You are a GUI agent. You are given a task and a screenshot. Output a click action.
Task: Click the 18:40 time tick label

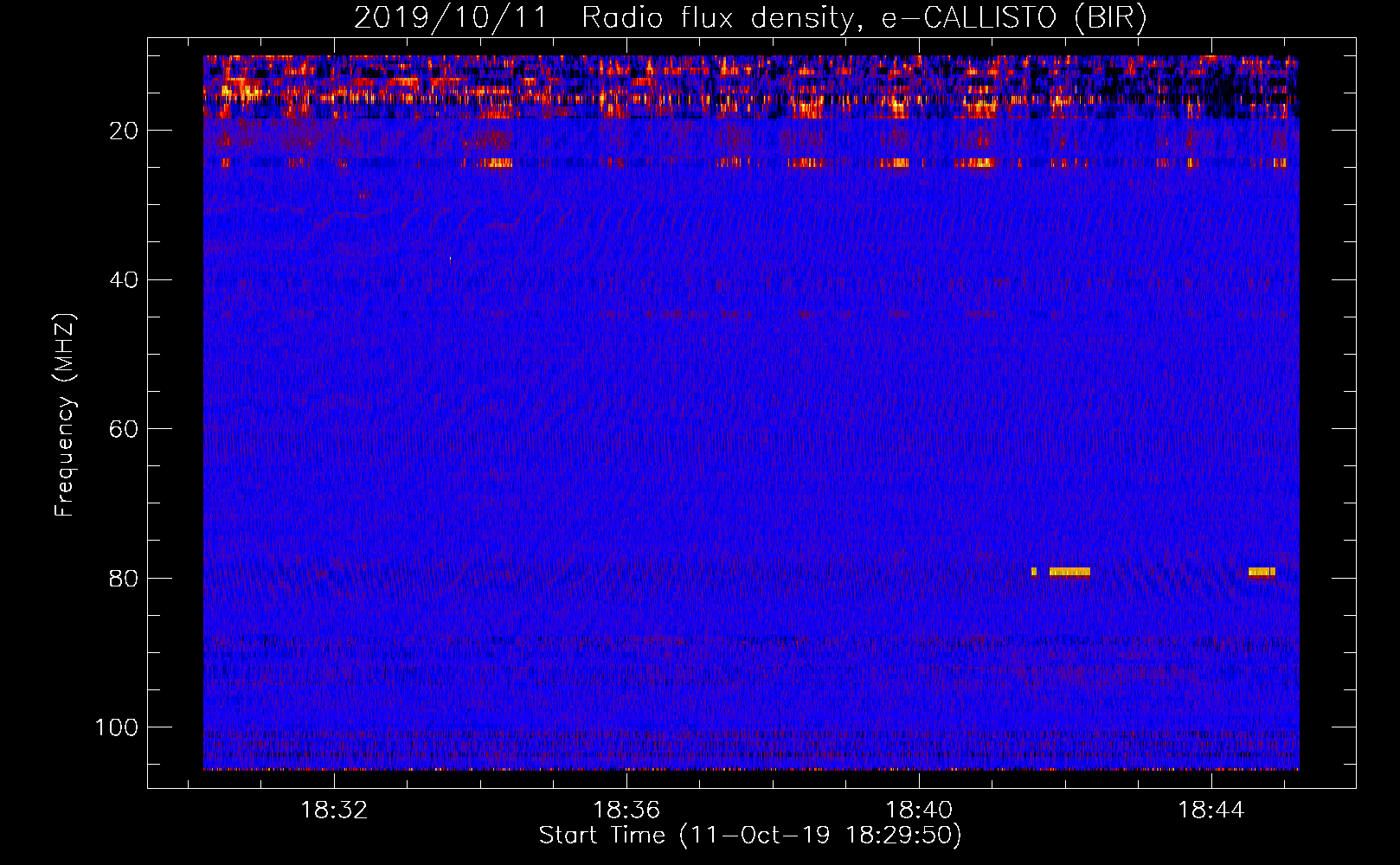click(919, 811)
